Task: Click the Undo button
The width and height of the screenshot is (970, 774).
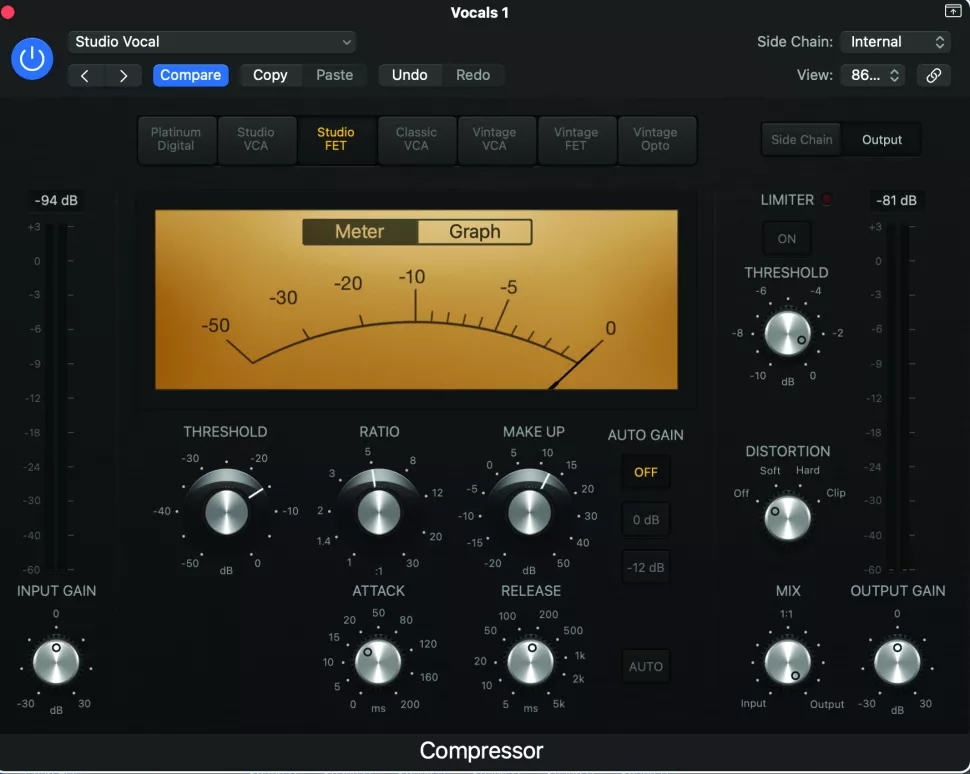Action: pos(410,75)
